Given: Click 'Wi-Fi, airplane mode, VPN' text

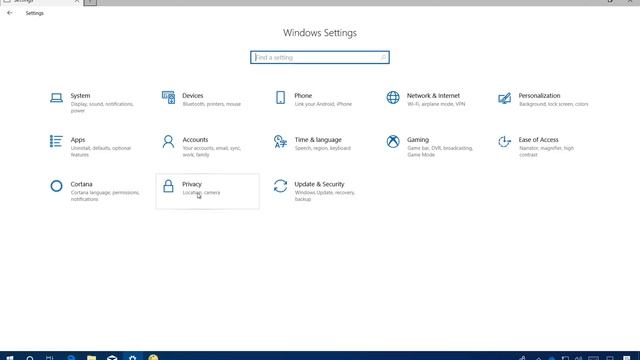Looking at the screenshot, I should [x=436, y=104].
